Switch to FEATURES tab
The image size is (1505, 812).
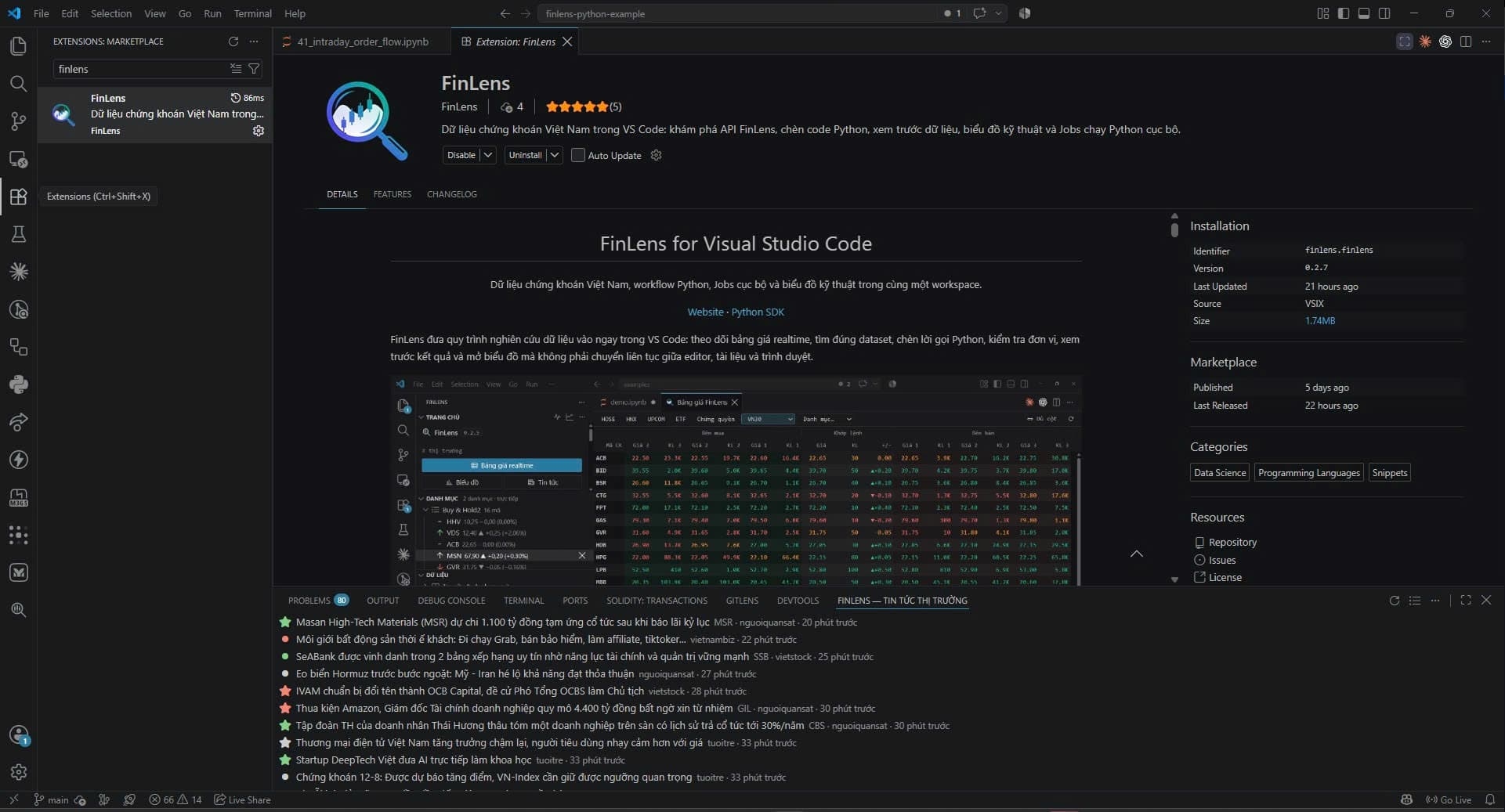click(x=392, y=194)
